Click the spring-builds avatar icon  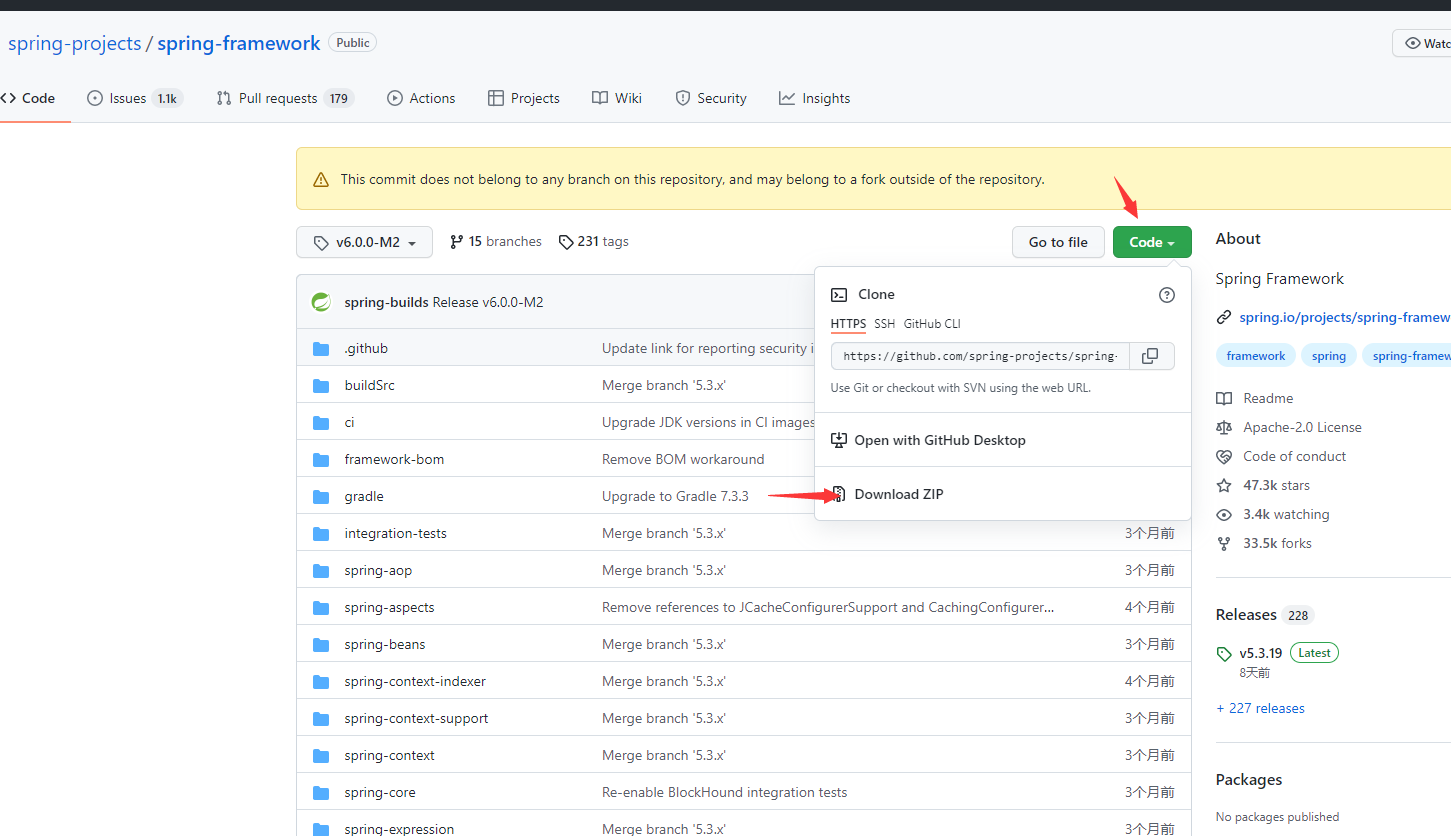pos(321,302)
